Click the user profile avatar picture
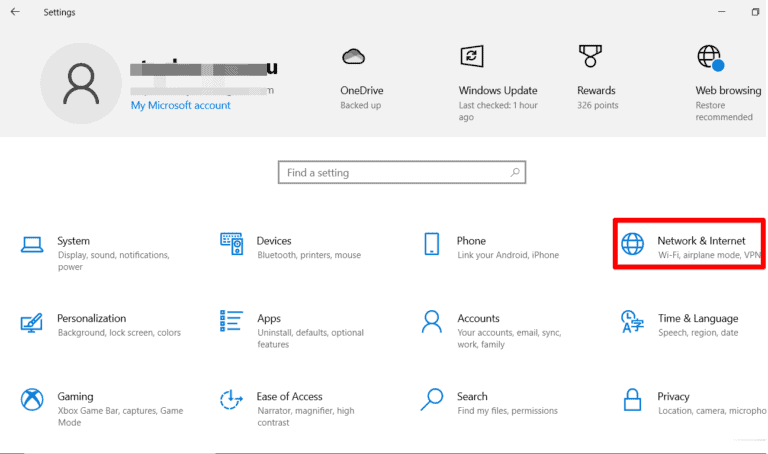The width and height of the screenshot is (768, 454). pyautogui.click(x=79, y=83)
